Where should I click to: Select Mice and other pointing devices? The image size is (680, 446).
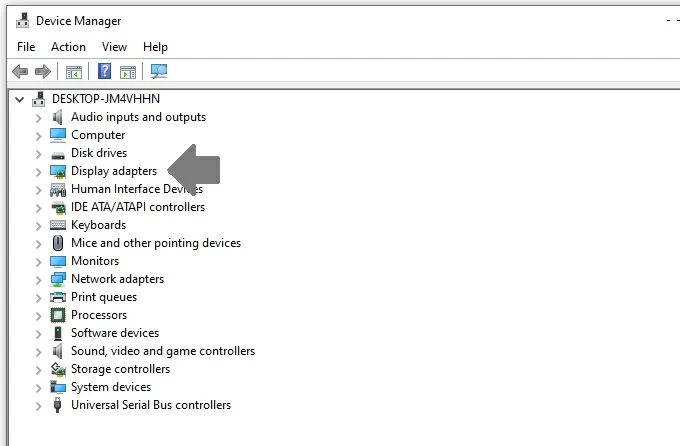(x=155, y=243)
